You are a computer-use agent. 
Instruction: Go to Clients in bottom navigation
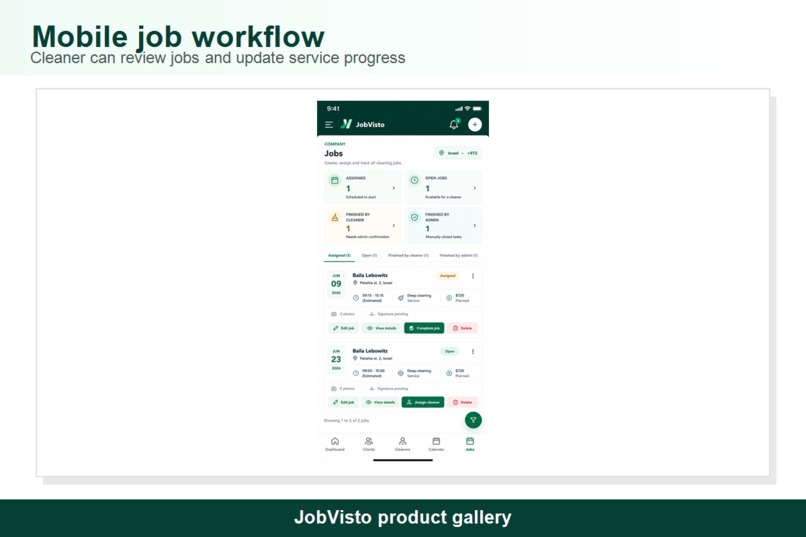[x=369, y=444]
